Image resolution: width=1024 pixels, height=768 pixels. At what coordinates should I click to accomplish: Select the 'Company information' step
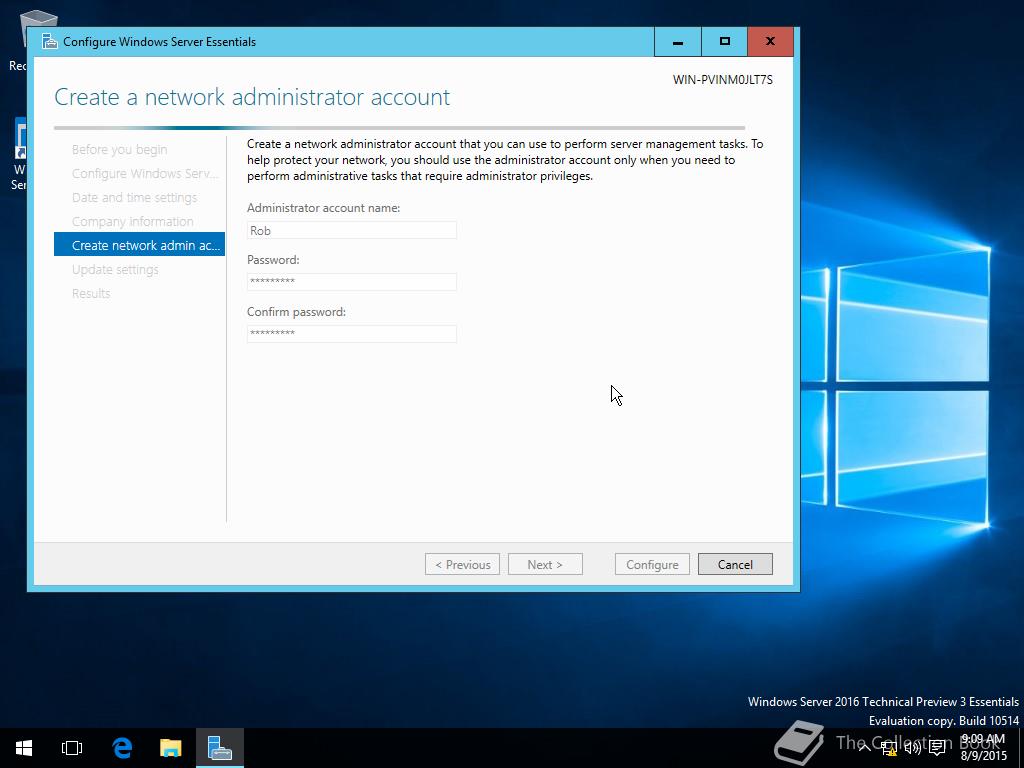coord(133,221)
